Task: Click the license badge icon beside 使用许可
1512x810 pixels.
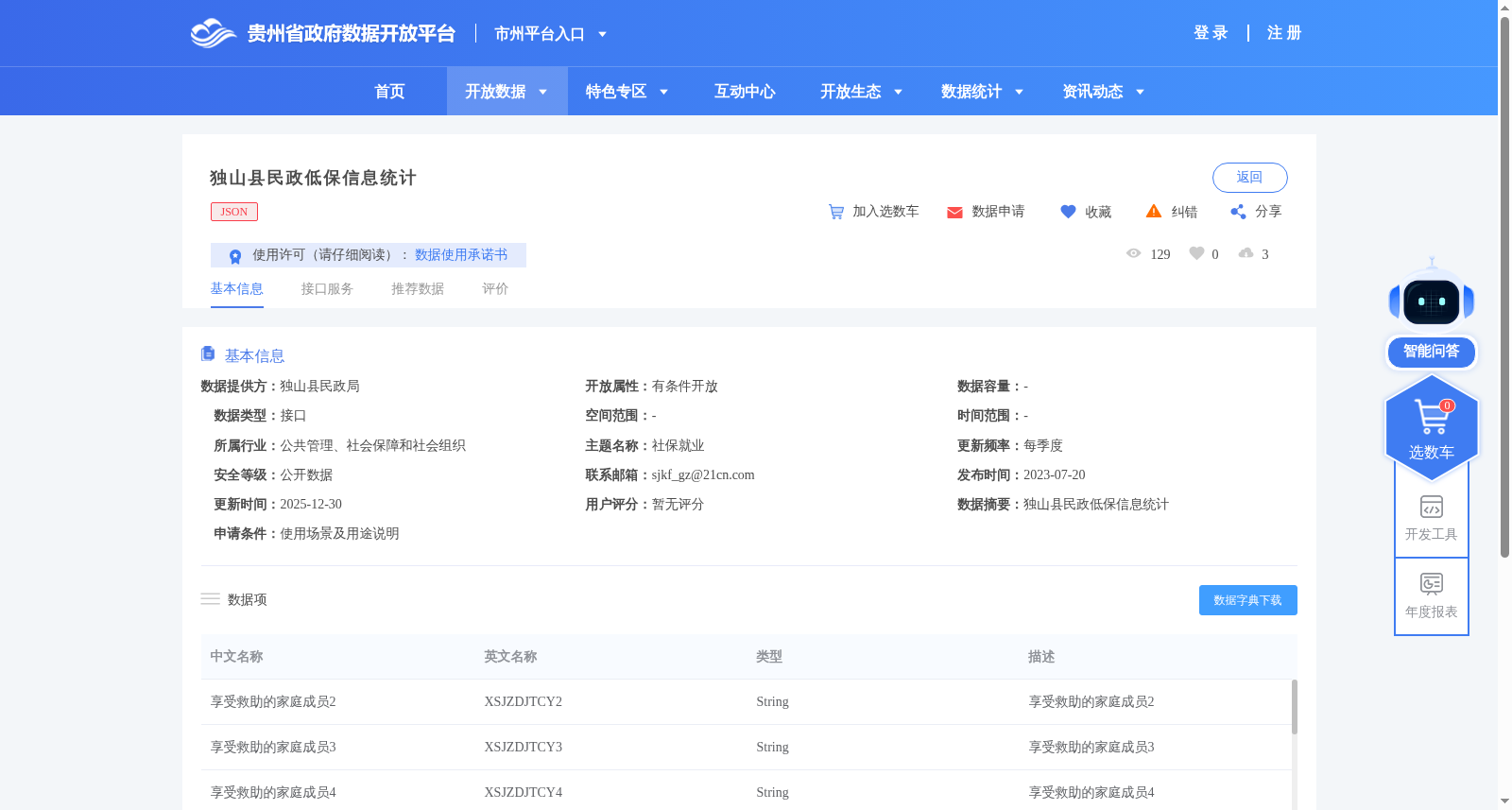Action: (x=235, y=256)
